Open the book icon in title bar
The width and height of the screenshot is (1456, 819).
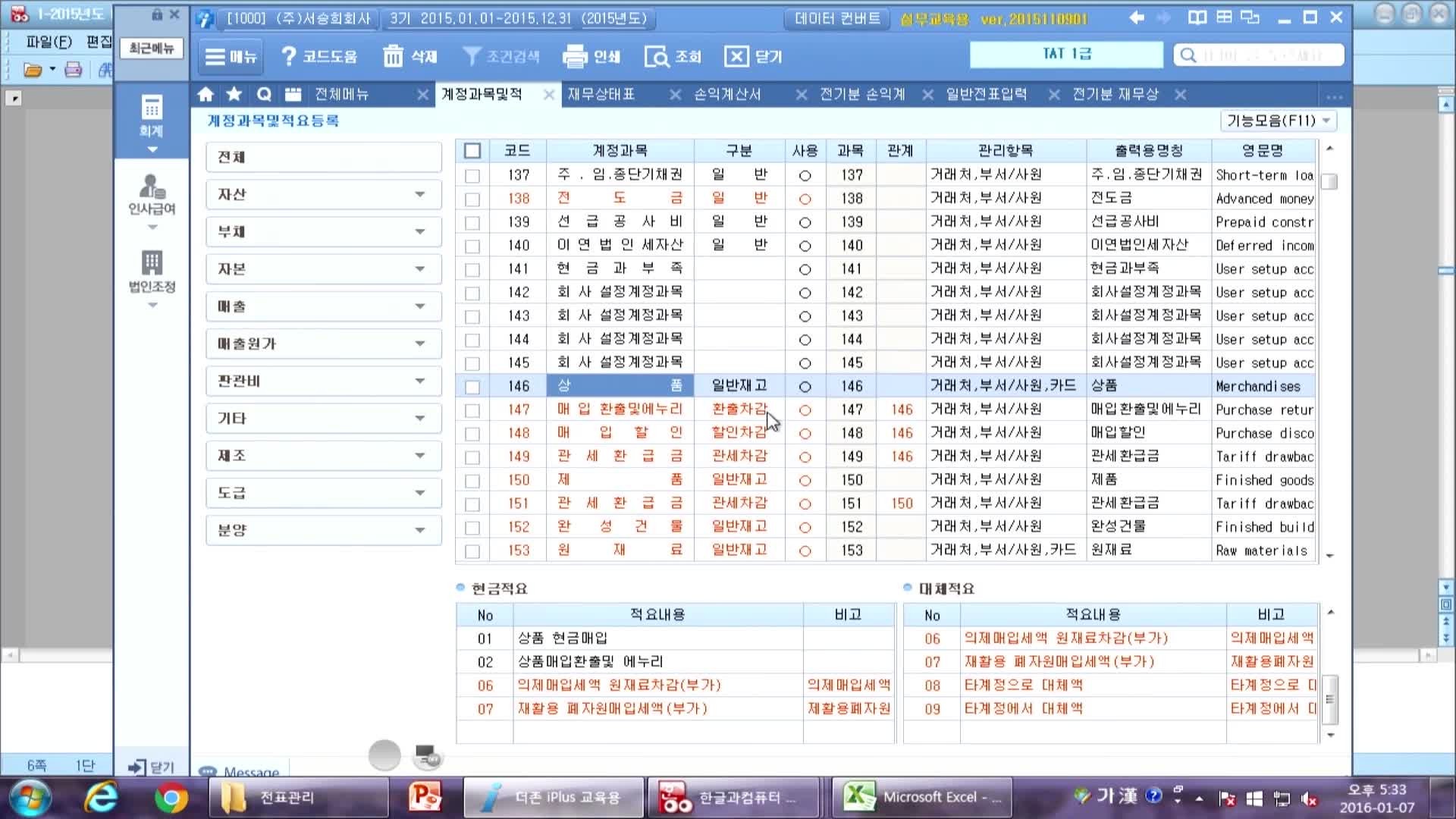(1197, 17)
